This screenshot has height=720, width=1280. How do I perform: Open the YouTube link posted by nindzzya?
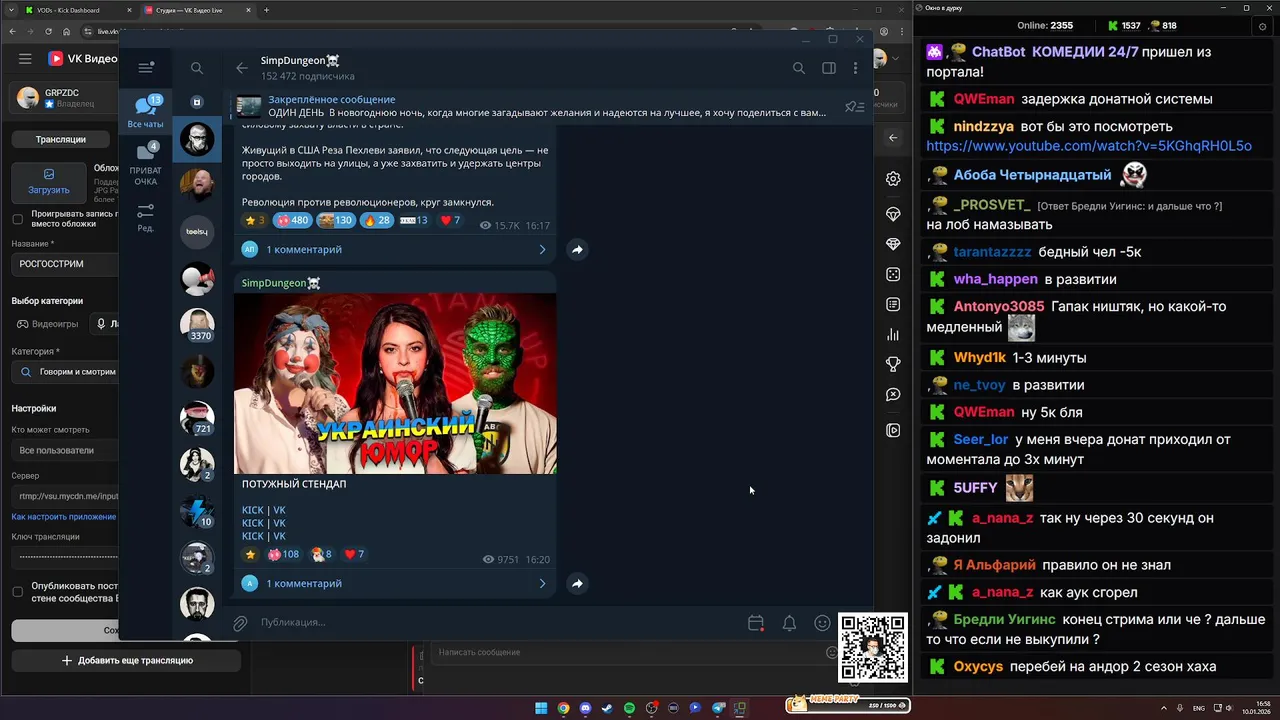(1089, 146)
